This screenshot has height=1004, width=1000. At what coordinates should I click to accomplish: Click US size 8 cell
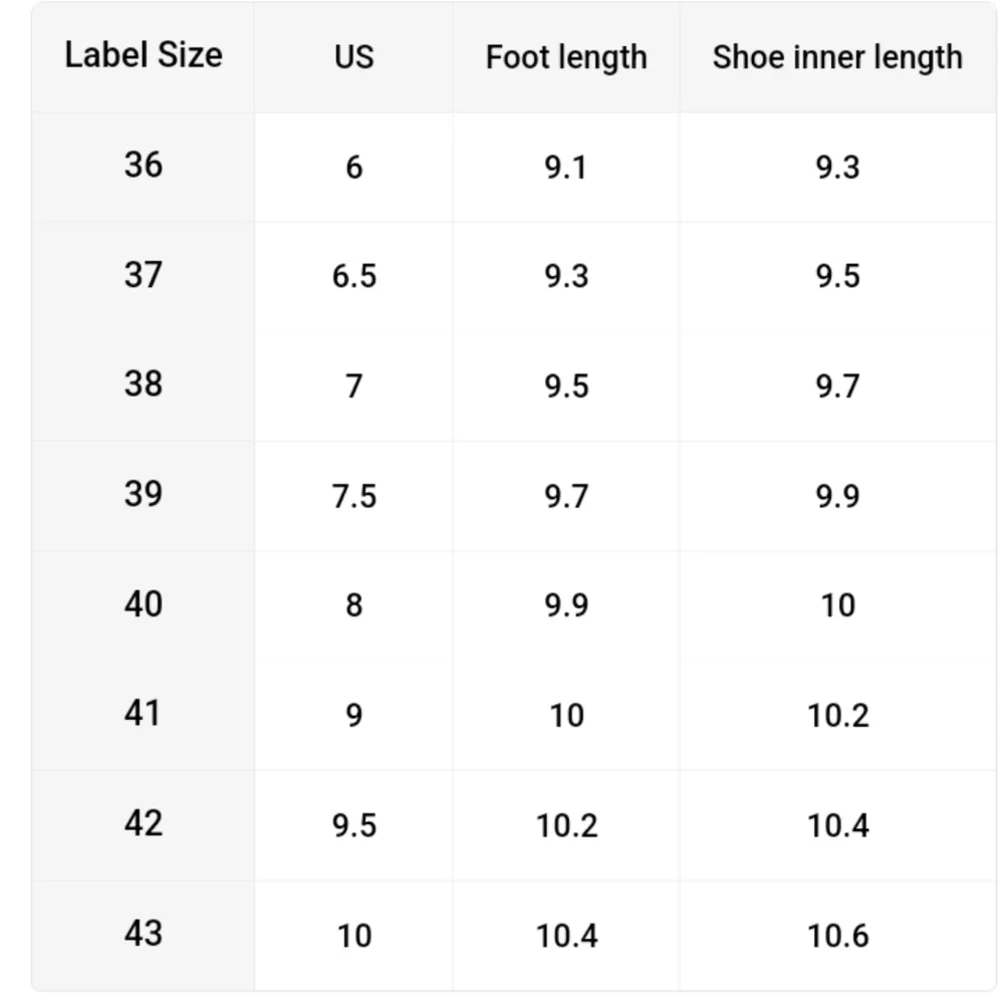point(353,606)
